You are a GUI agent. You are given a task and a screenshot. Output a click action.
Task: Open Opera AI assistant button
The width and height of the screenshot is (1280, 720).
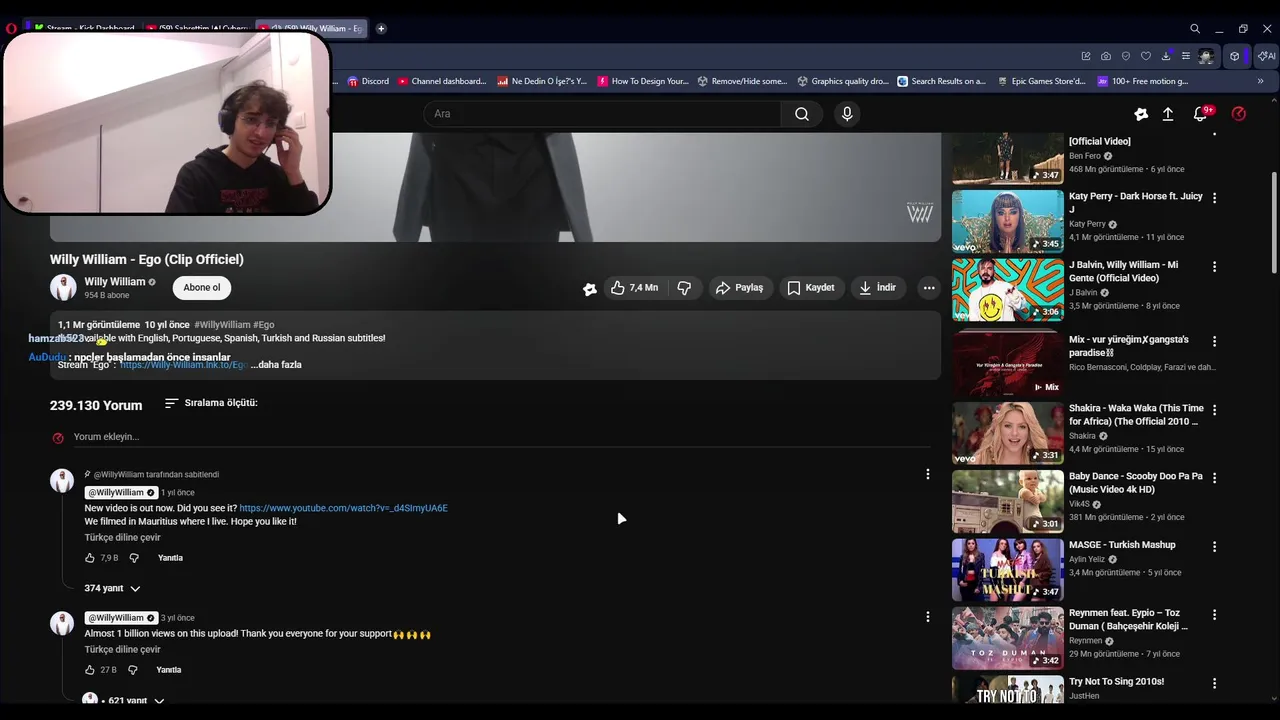click(x=1267, y=56)
